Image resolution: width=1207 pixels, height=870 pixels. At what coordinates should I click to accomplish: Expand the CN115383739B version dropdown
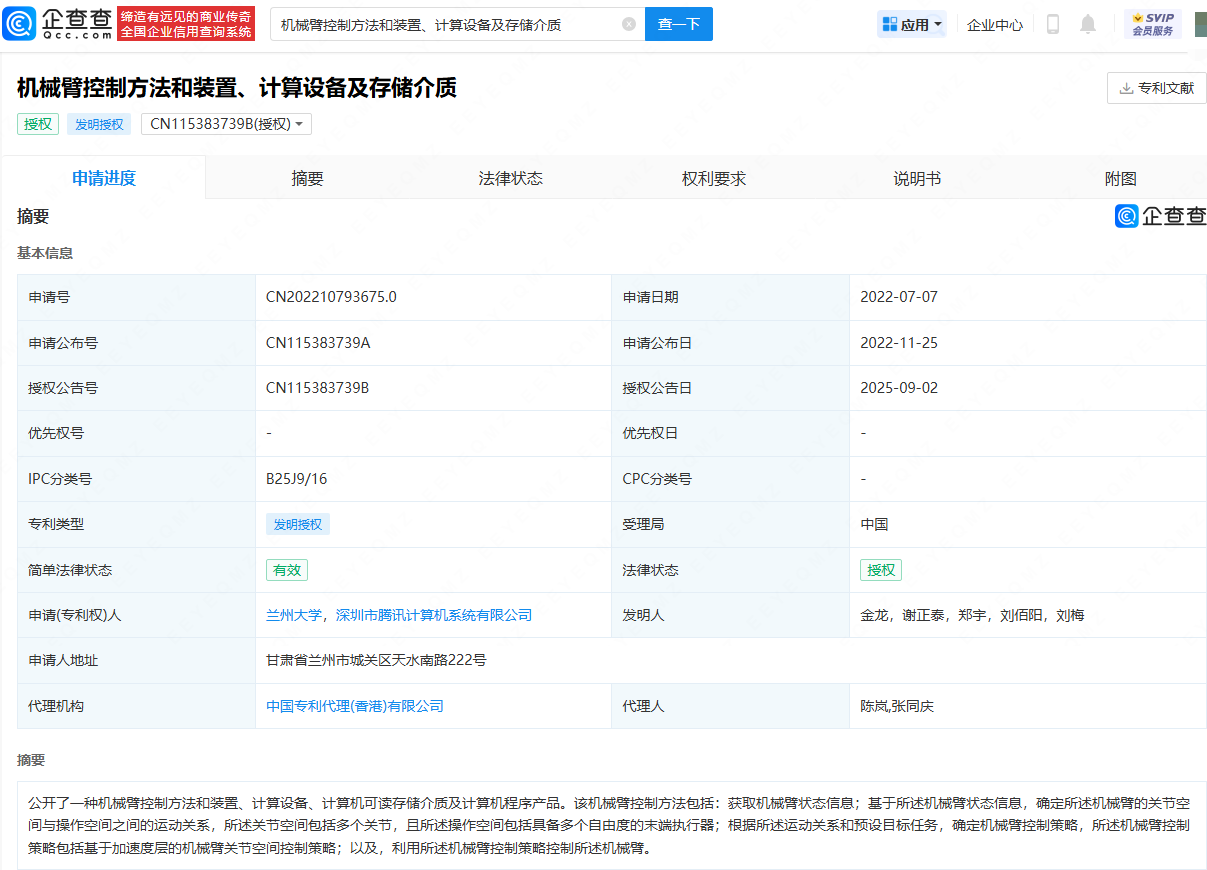coord(226,124)
